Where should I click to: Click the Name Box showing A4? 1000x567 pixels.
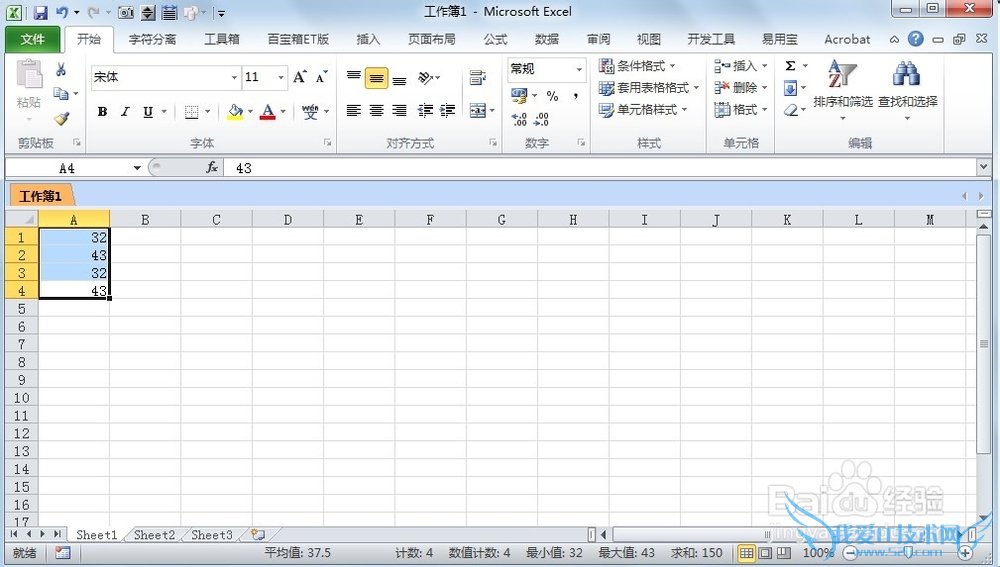click(67, 168)
